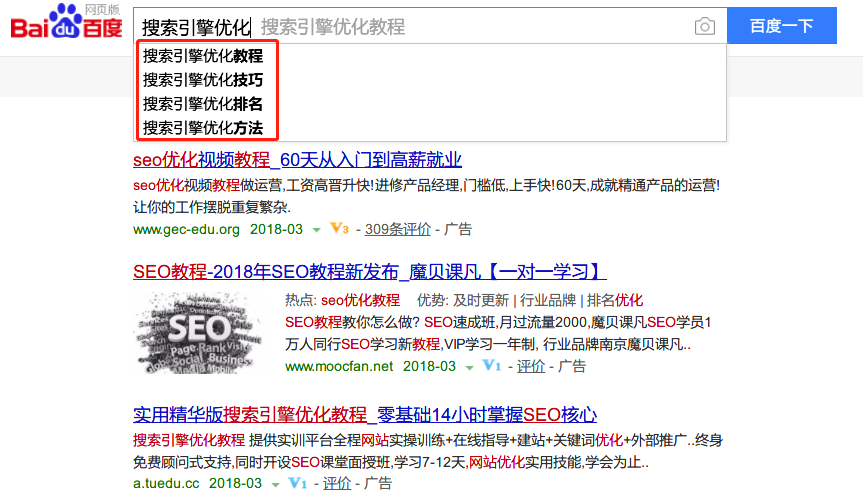Click 广告 label on a.tuedu.cc result

[378, 483]
